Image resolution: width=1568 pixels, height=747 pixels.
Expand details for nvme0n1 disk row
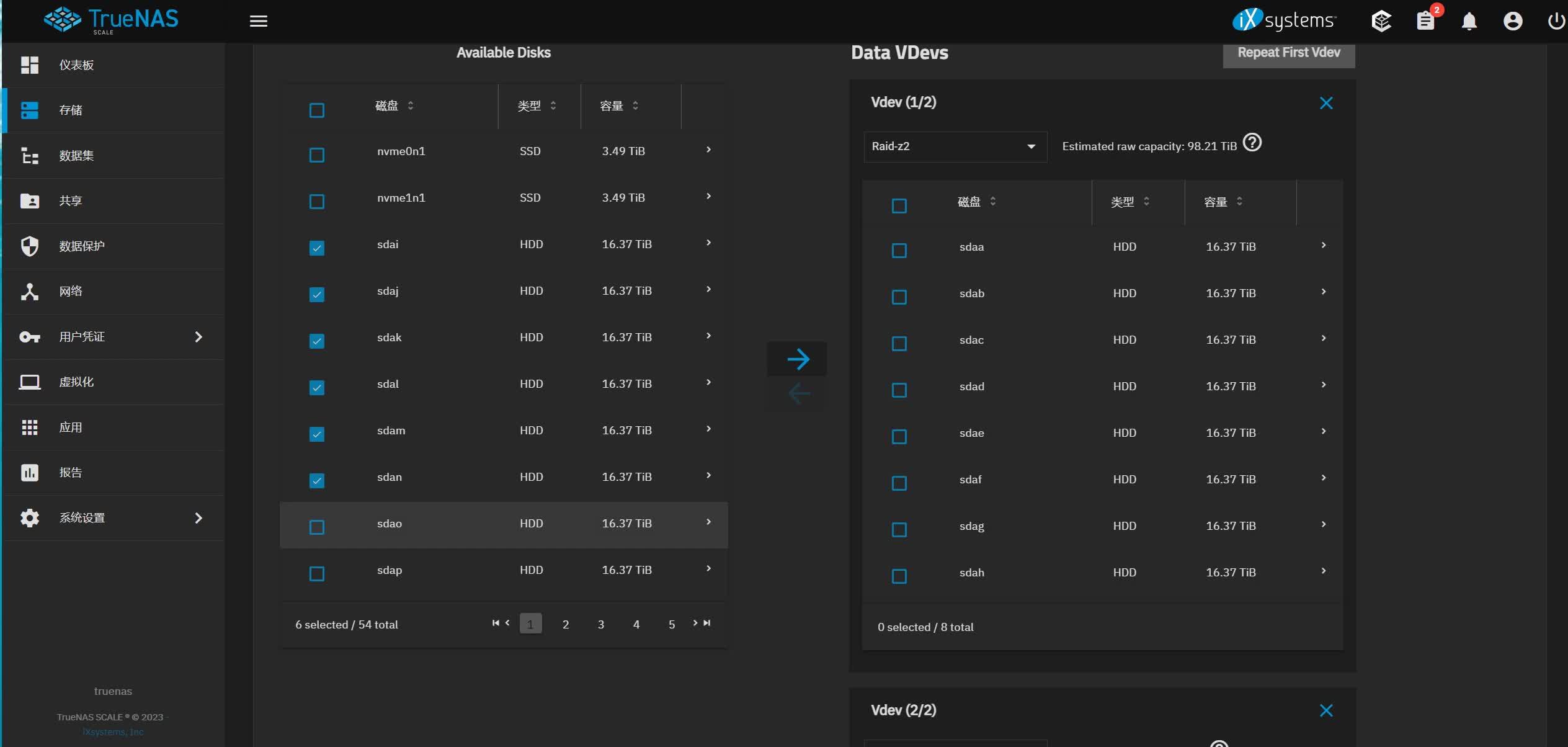tap(708, 150)
